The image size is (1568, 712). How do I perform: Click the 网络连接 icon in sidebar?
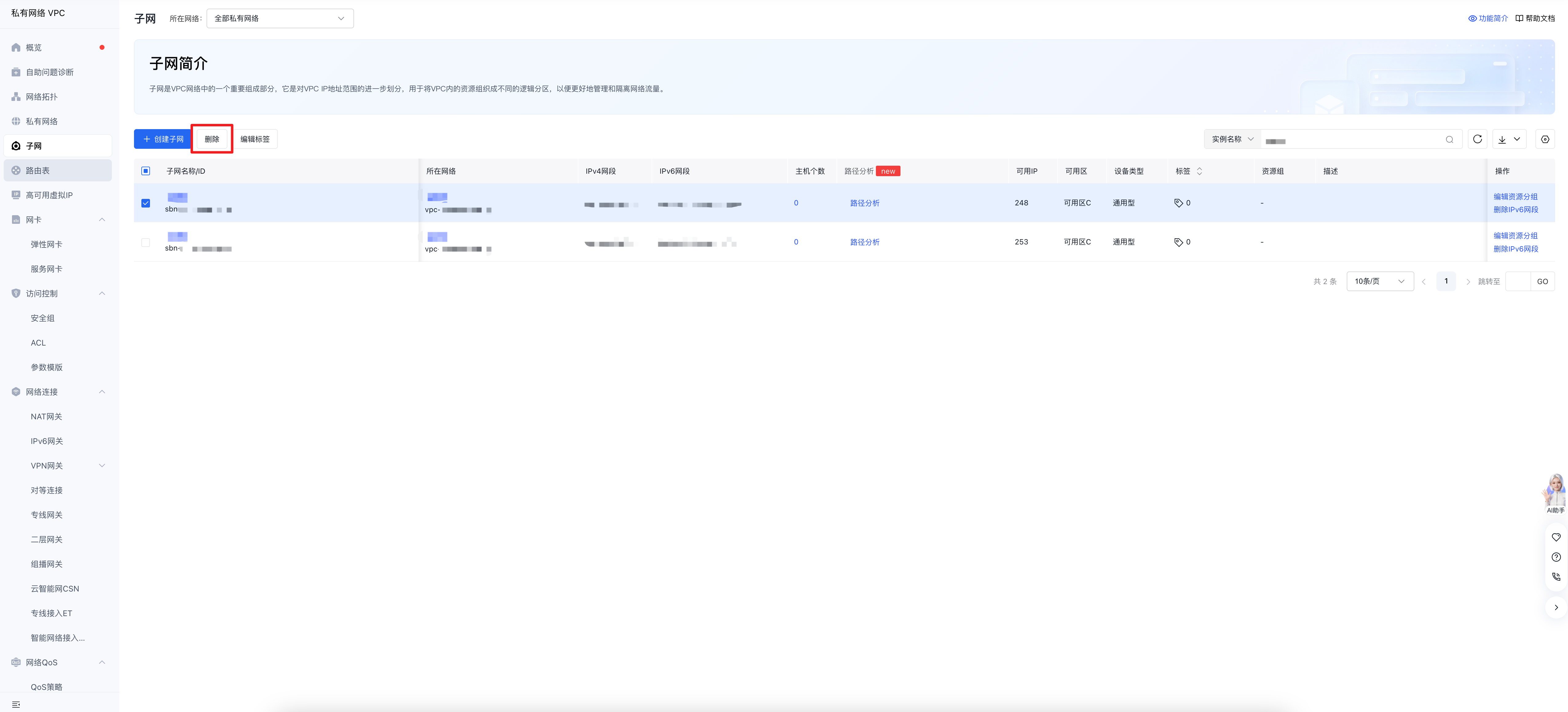pos(16,392)
